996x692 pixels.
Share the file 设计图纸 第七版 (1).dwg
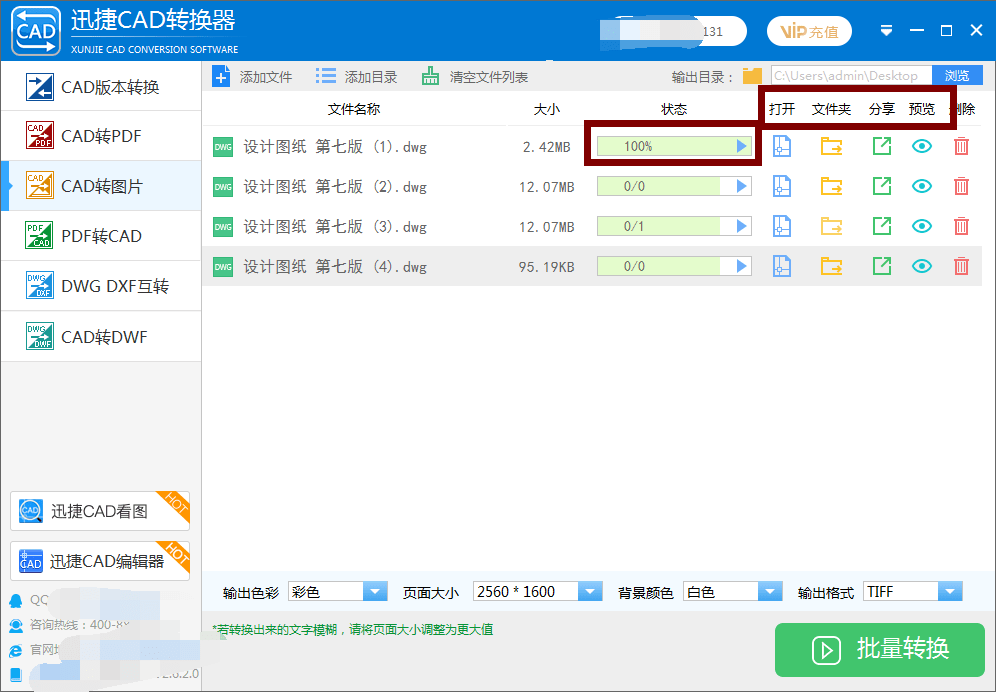[882, 146]
